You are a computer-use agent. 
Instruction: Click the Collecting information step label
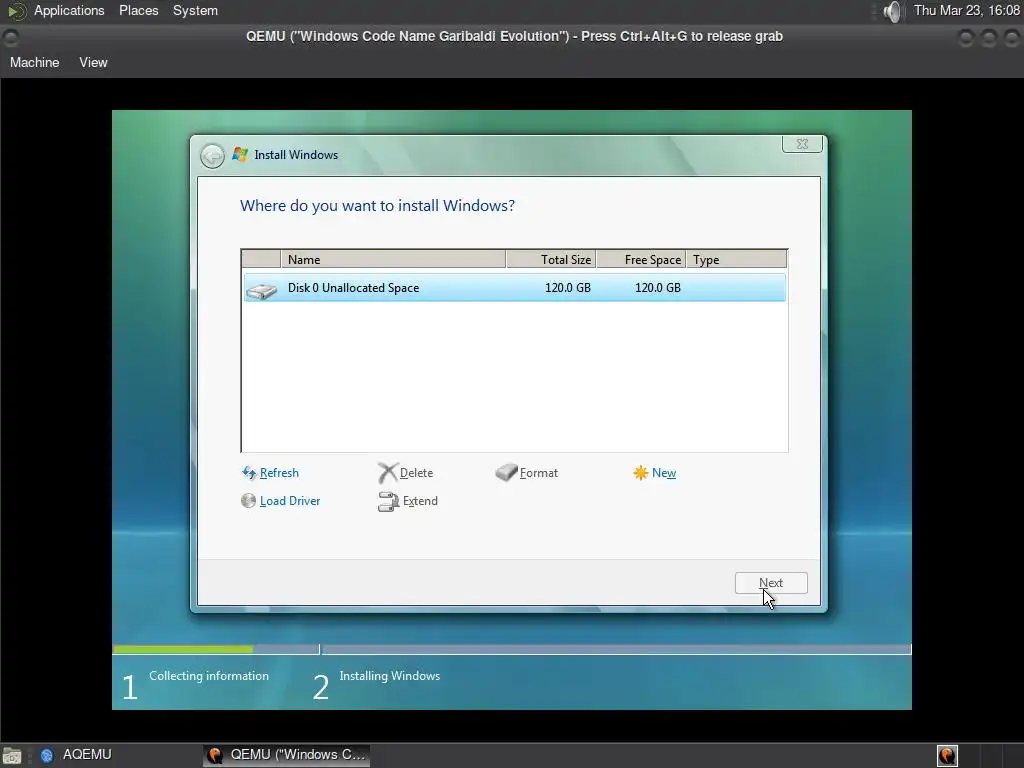pos(209,676)
